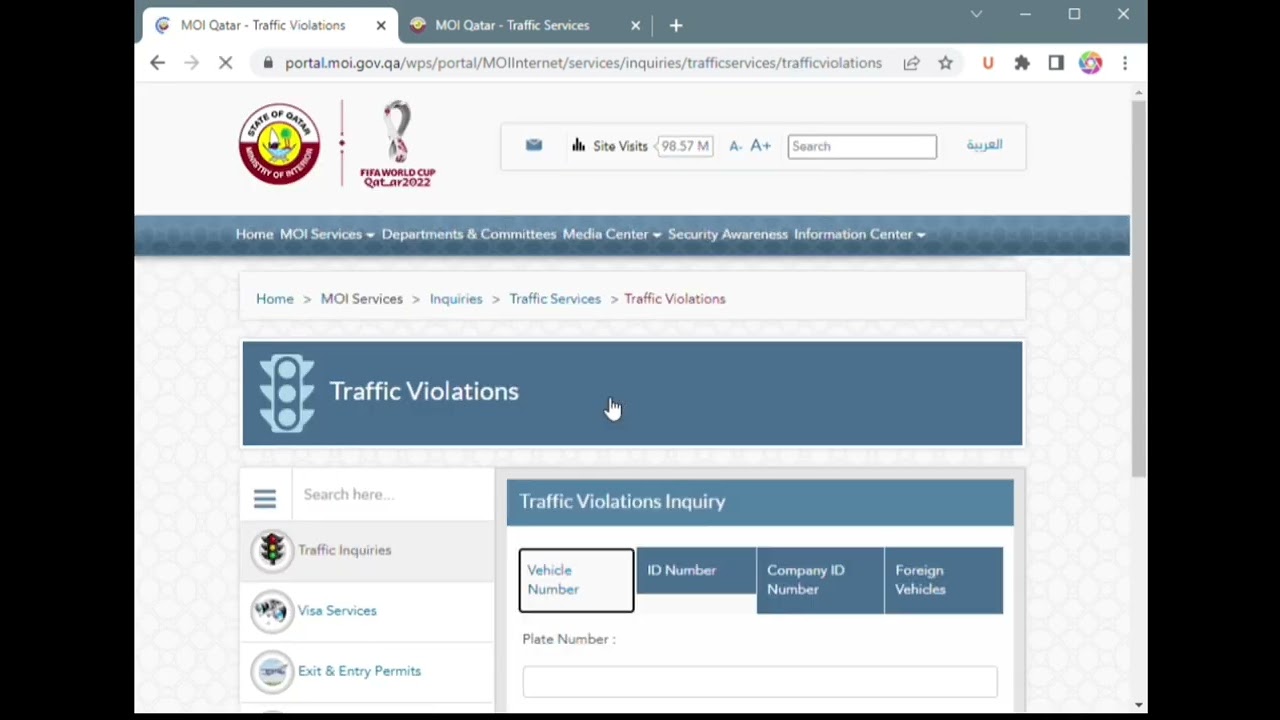
Task: Increase font size with A+ button
Action: 761,146
